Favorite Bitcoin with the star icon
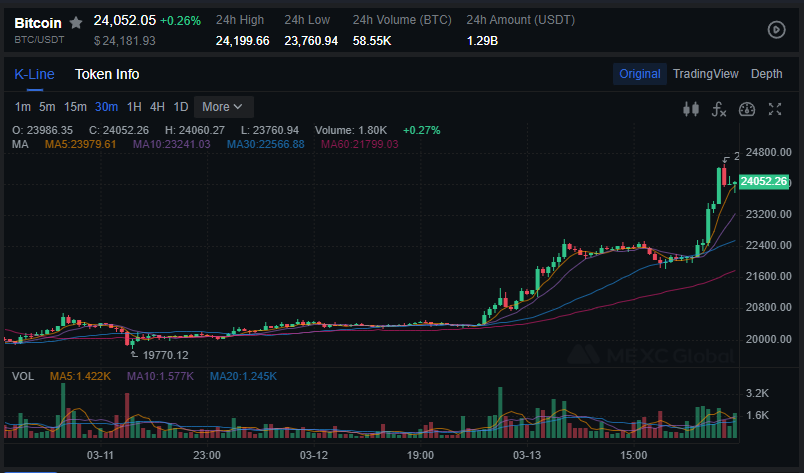 [76, 22]
